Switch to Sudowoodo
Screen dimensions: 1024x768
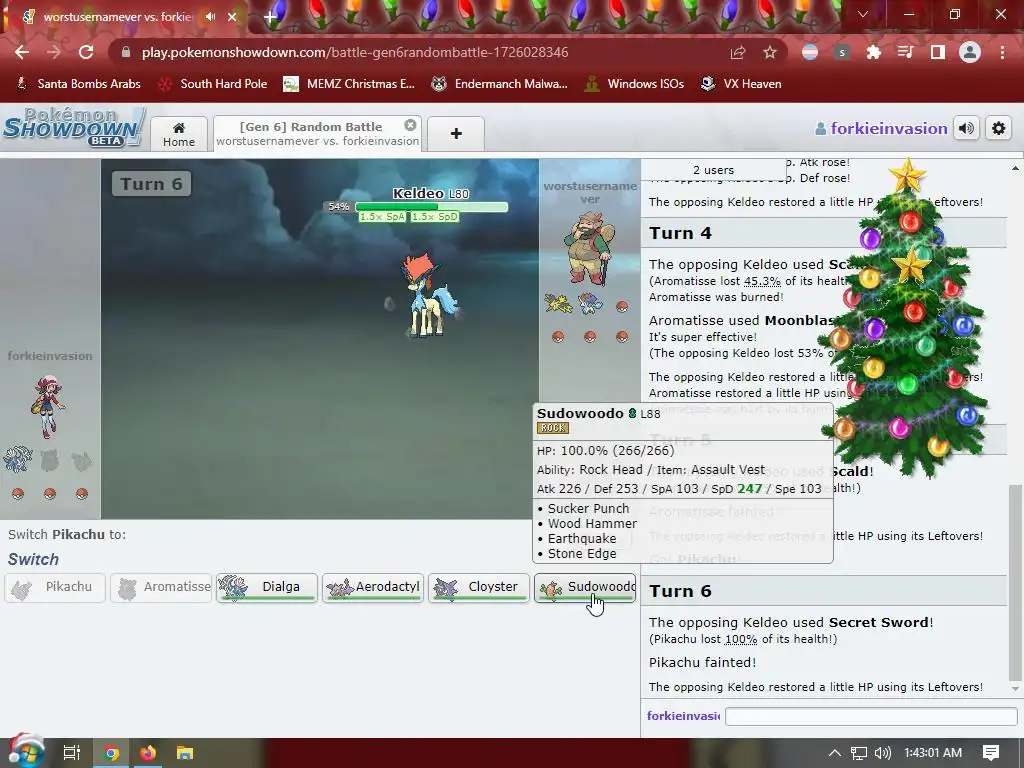584,587
